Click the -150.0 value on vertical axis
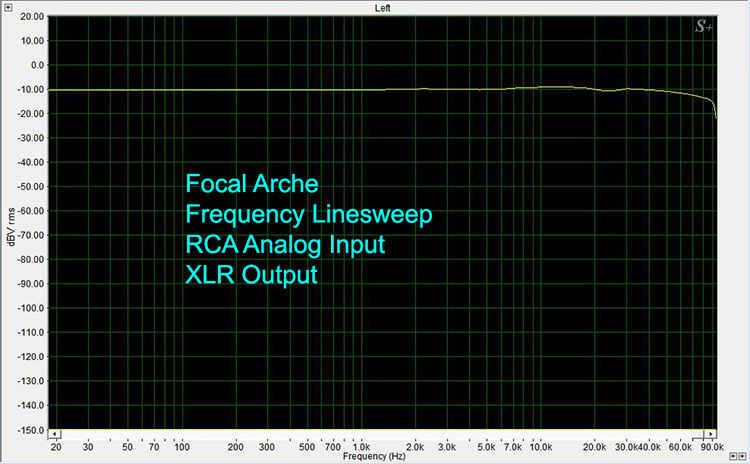The image size is (750, 464). point(30,430)
